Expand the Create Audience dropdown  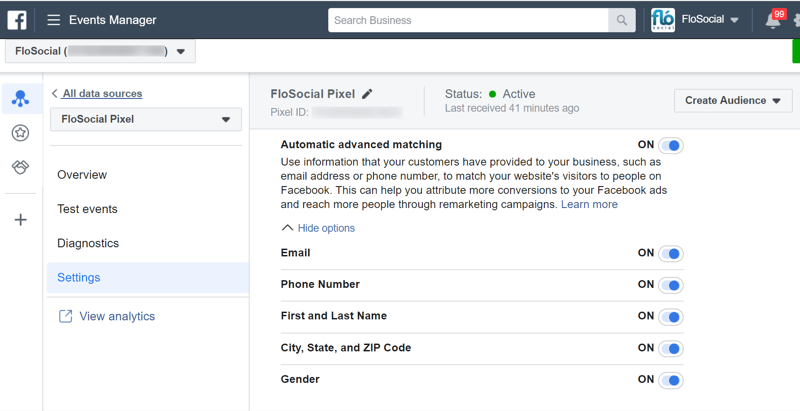point(733,100)
